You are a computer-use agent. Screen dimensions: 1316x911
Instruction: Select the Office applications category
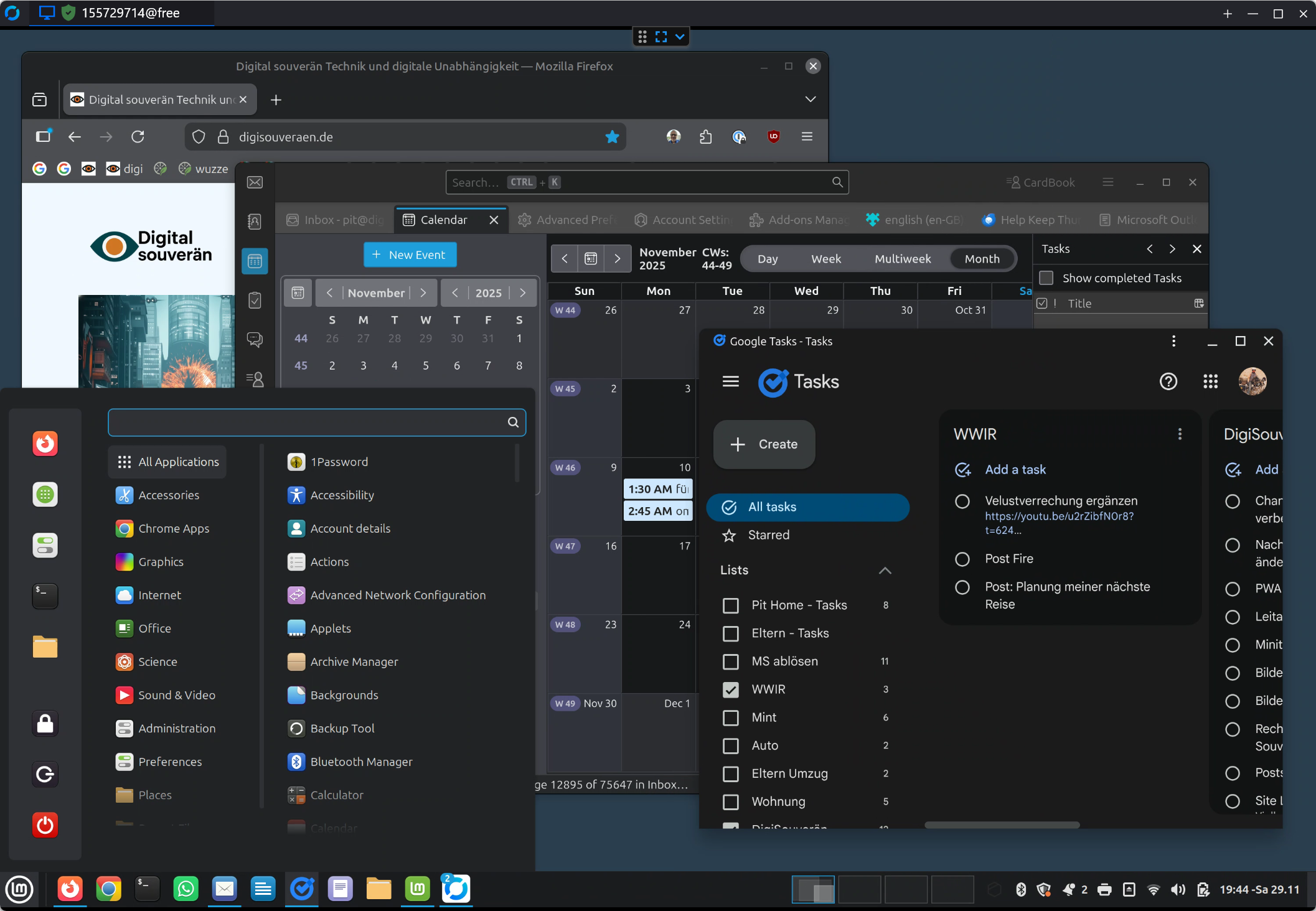[154, 628]
